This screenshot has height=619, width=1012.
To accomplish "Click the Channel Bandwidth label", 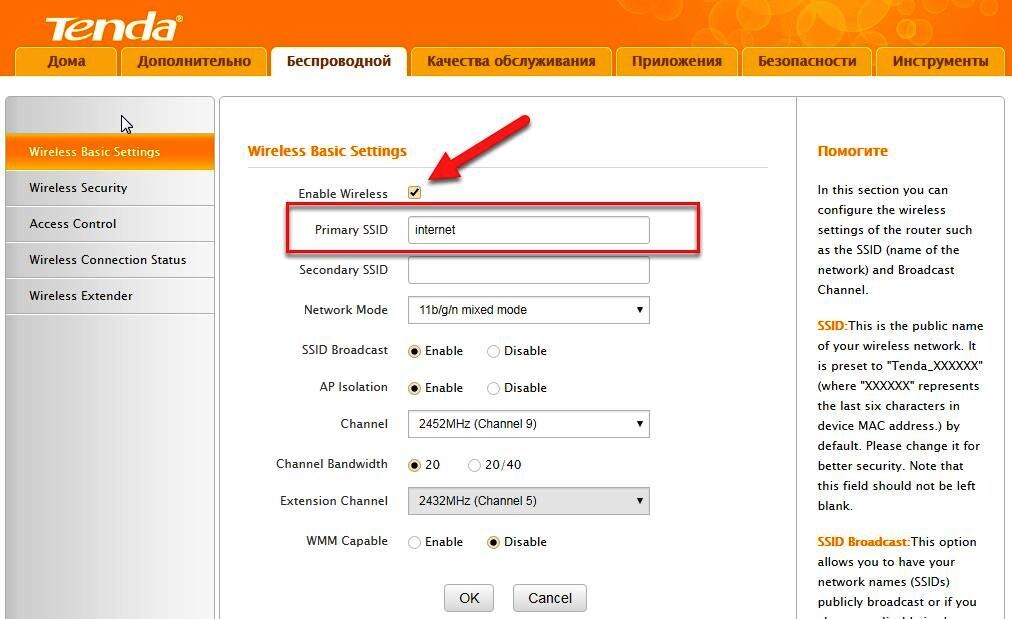I will pyautogui.click(x=332, y=463).
